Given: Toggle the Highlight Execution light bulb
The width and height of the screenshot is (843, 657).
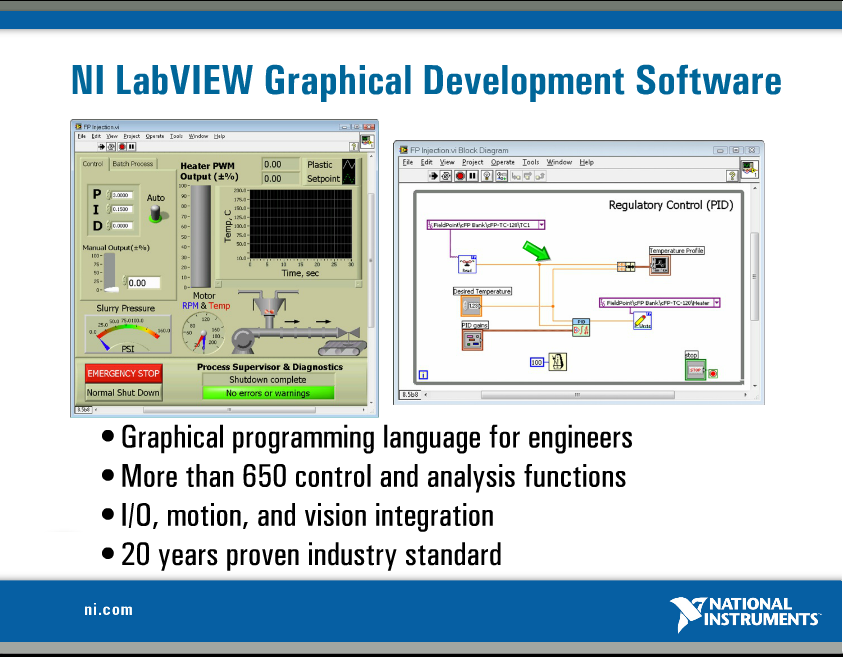Looking at the screenshot, I should click(x=486, y=175).
